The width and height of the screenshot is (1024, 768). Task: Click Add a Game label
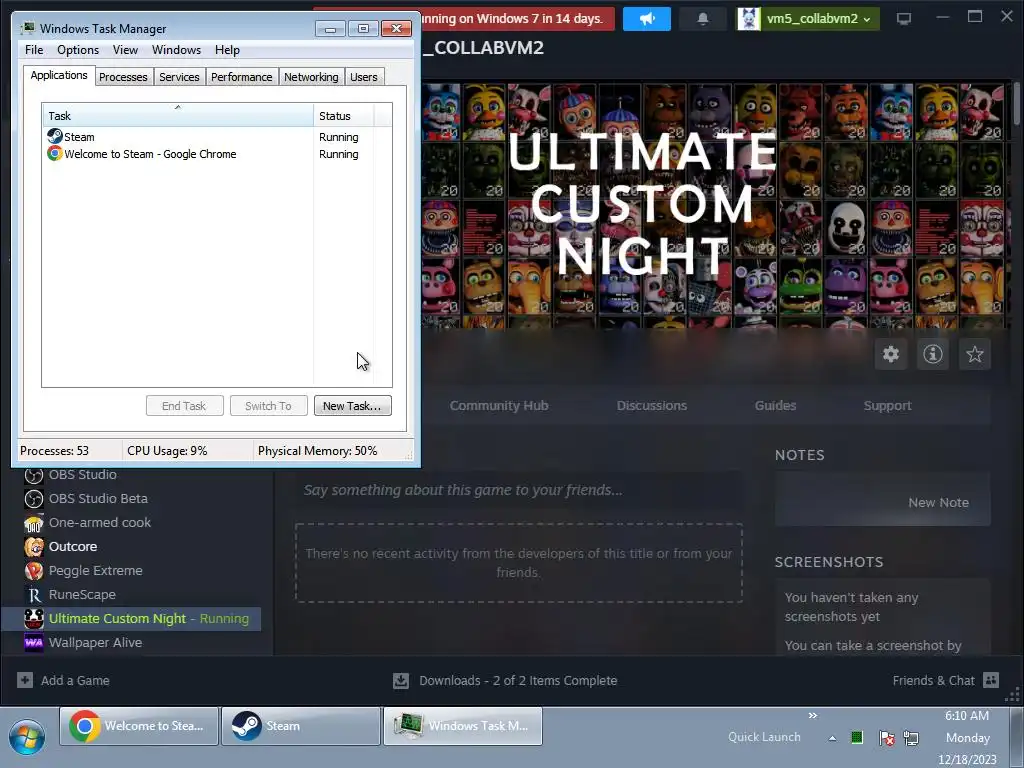(x=75, y=680)
